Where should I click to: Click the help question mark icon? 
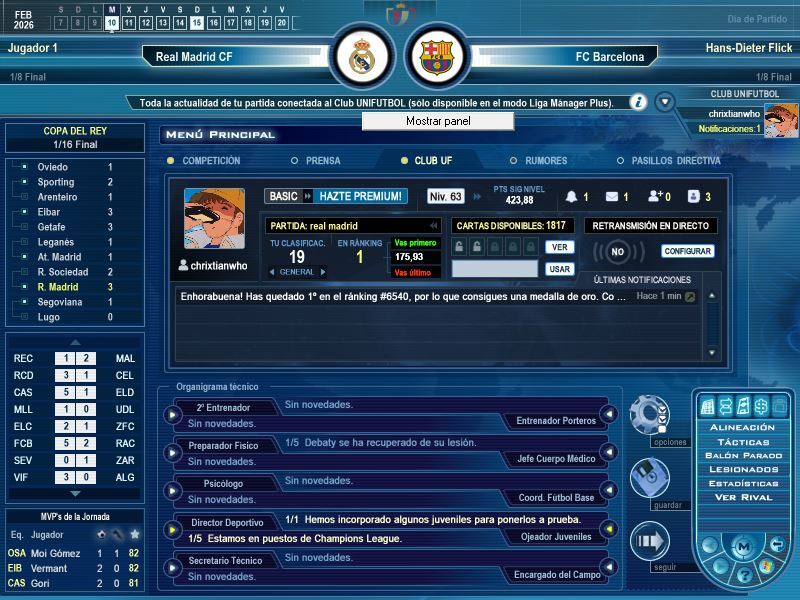[x=743, y=576]
